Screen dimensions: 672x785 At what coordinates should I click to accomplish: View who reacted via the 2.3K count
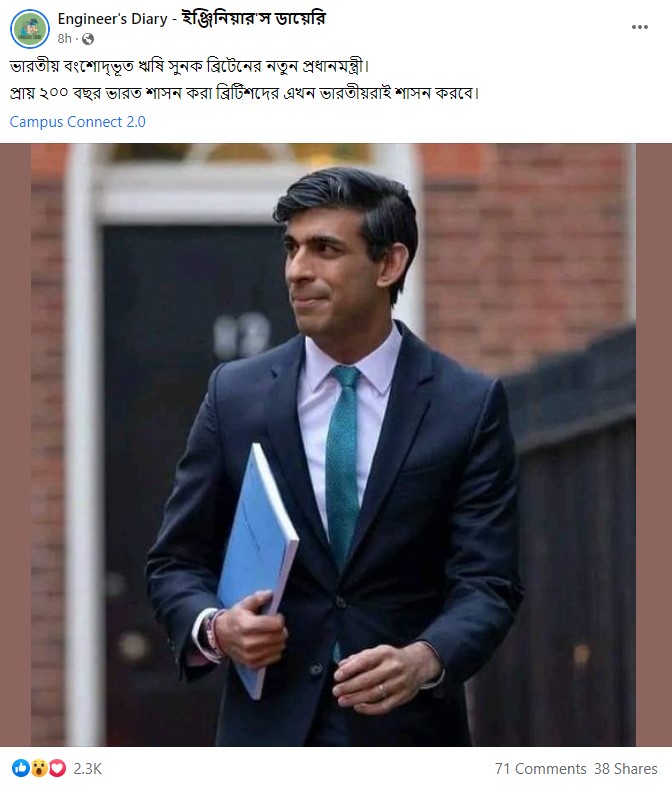[88, 768]
